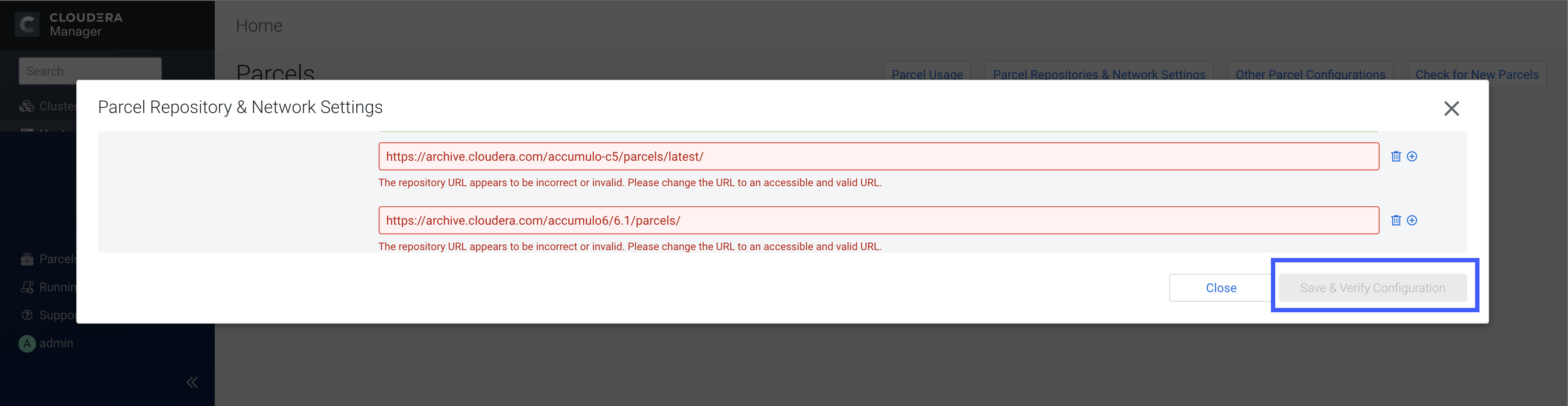Click the dialog title Parcel Repository & Network Settings

(241, 107)
